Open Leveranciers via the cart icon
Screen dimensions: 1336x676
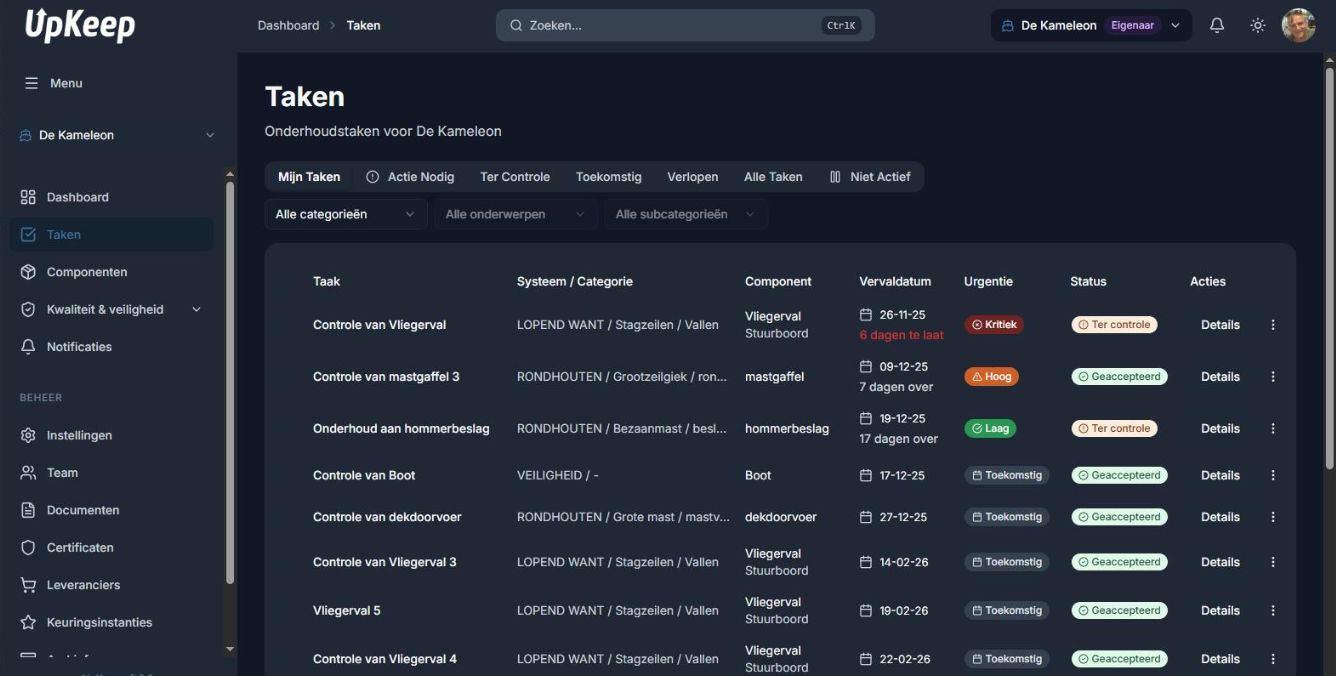tap(30, 584)
